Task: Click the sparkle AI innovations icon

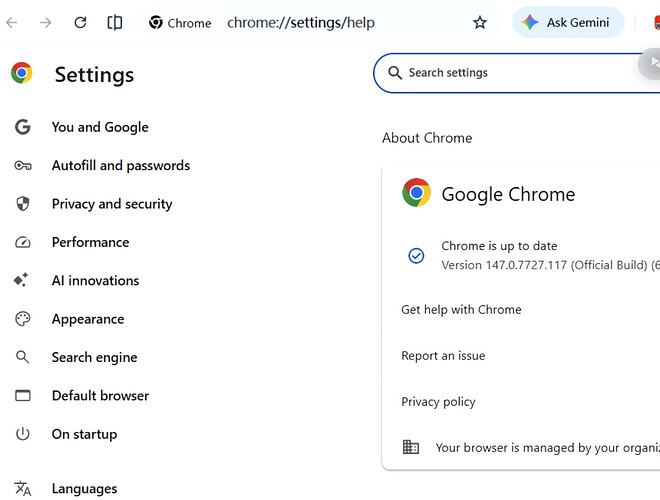Action: point(21,280)
